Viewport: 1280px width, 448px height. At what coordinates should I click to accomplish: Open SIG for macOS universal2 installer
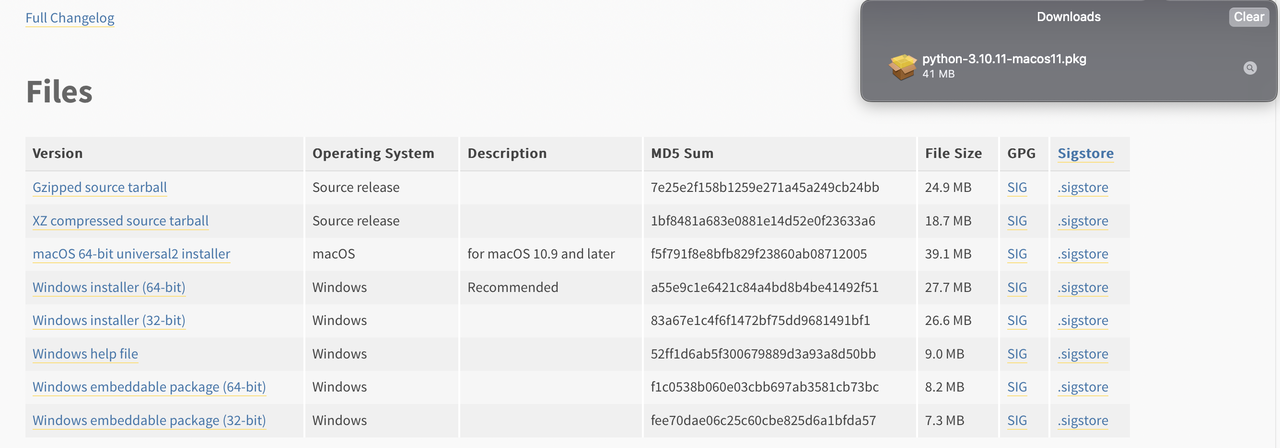(x=1017, y=254)
